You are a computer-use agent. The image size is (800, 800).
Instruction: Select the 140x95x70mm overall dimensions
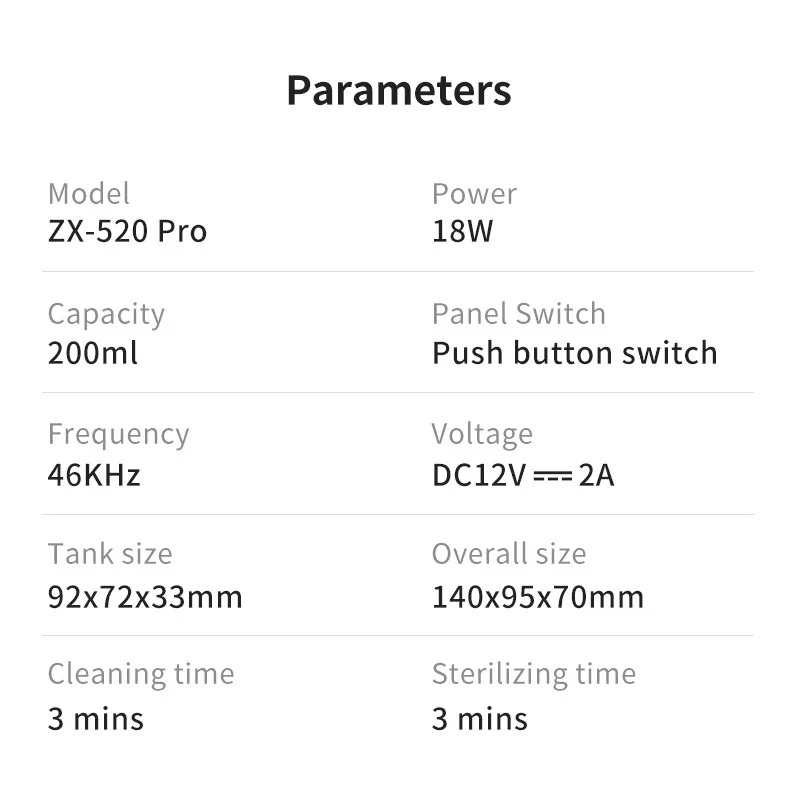(x=538, y=597)
